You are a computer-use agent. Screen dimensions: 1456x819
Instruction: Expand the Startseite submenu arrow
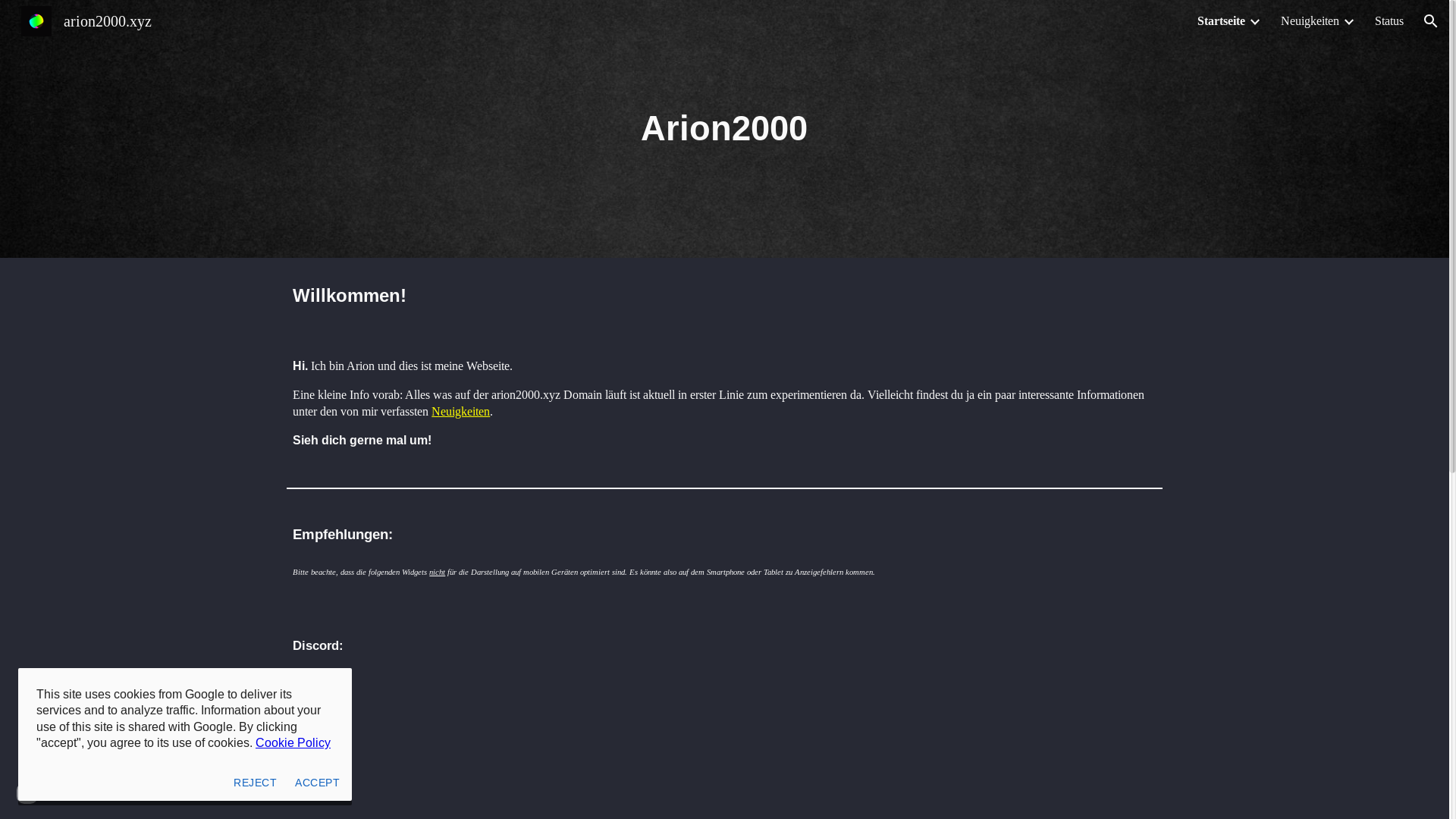(x=1254, y=22)
